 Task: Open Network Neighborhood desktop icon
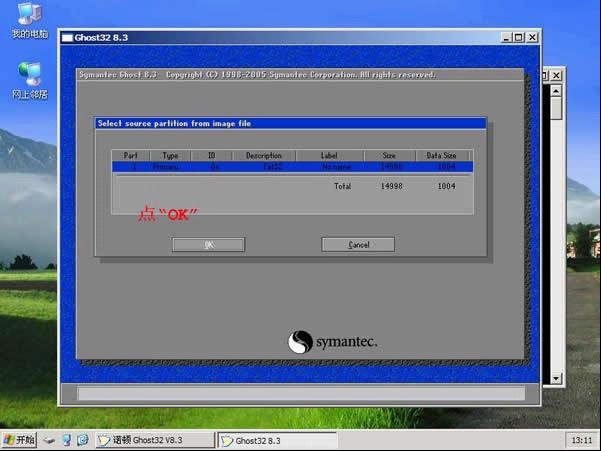pos(29,80)
